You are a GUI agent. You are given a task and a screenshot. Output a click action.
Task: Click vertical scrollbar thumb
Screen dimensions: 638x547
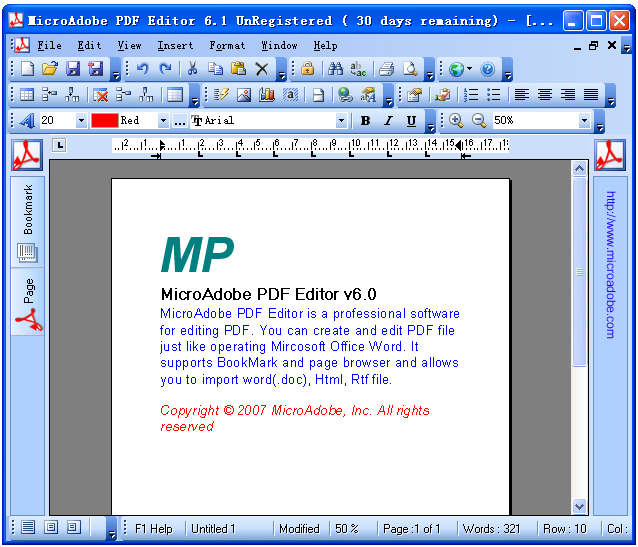pos(579,272)
